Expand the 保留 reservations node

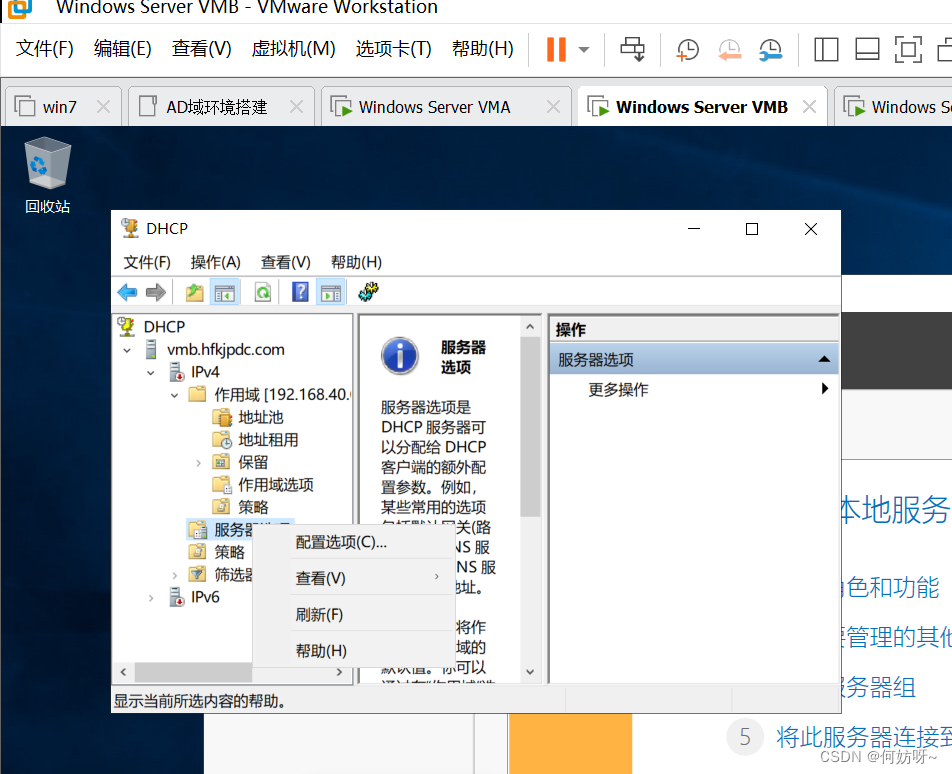coord(198,462)
